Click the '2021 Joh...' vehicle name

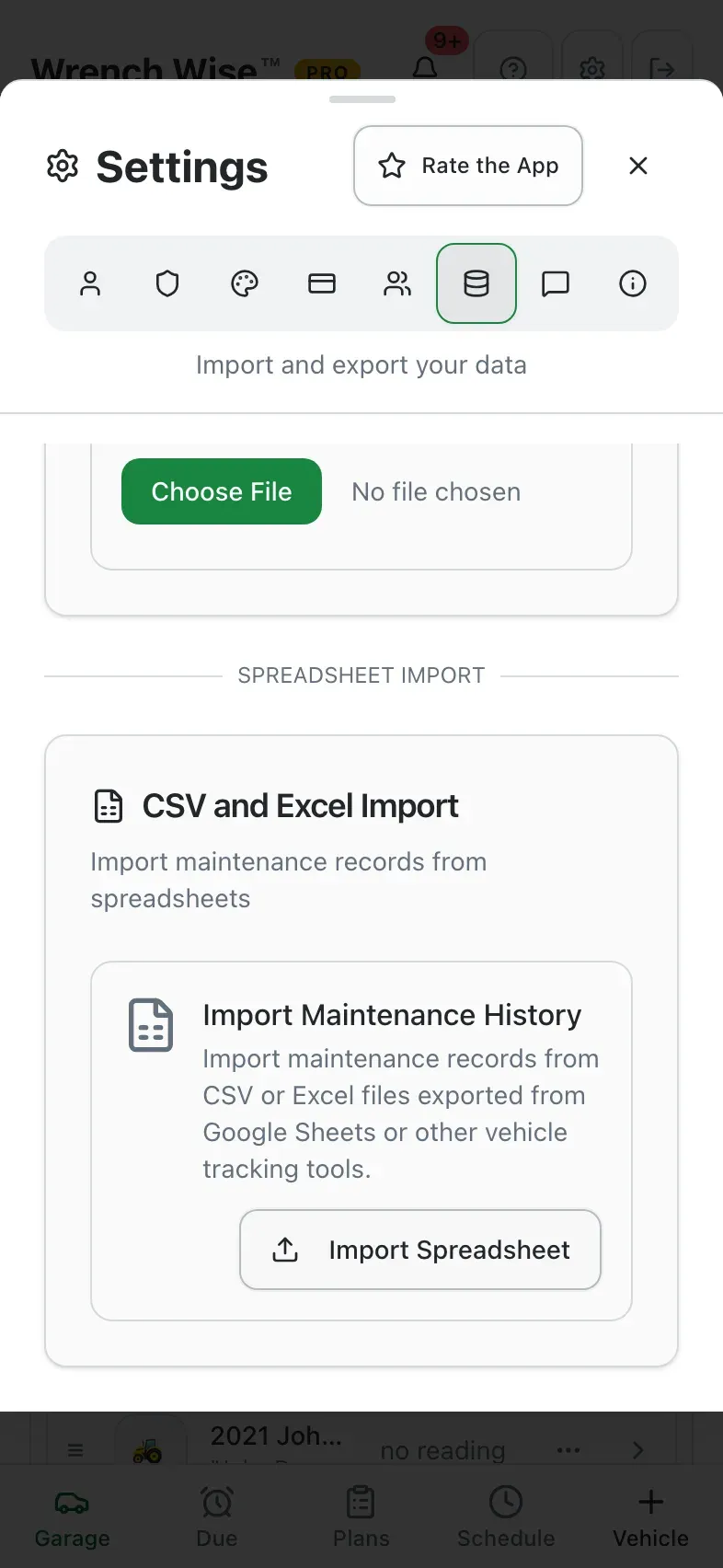(x=276, y=1436)
